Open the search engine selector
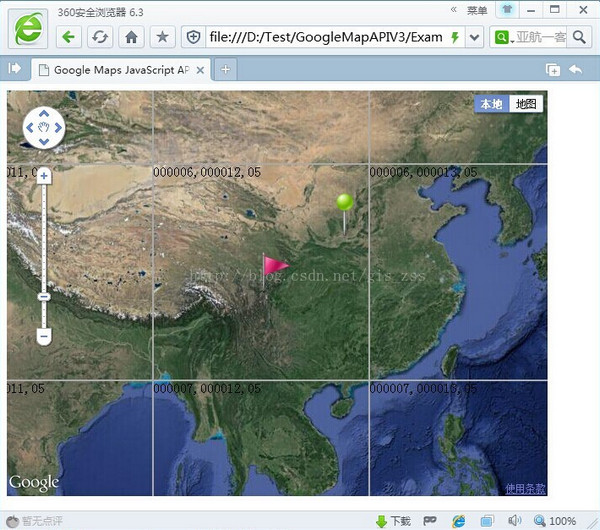The image size is (600, 530). coord(503,37)
